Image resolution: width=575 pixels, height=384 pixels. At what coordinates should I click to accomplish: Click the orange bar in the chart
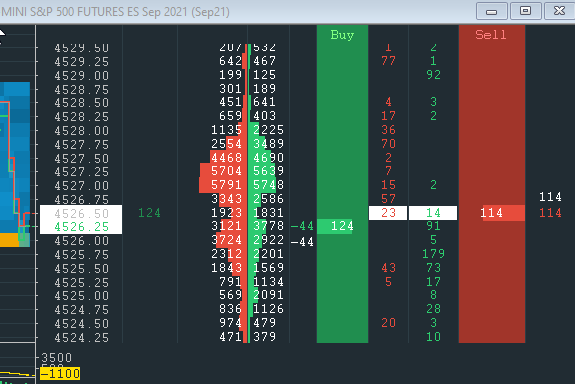click(x=10, y=240)
